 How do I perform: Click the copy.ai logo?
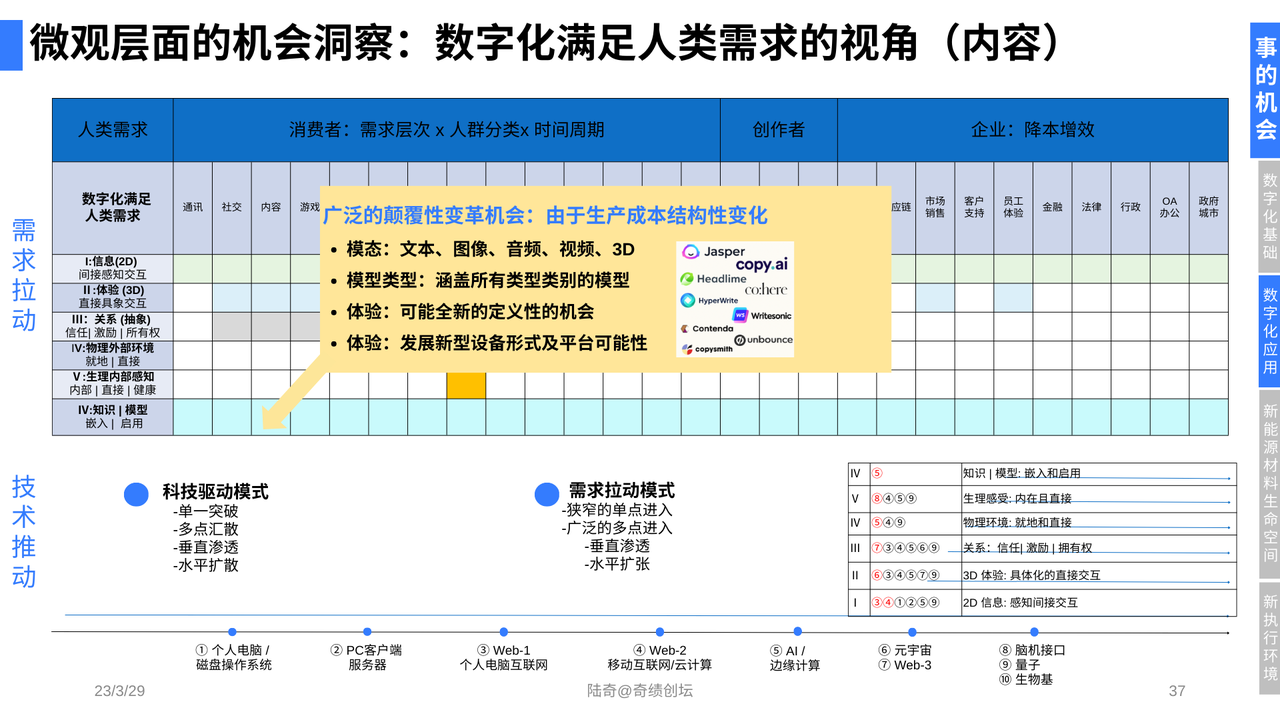point(762,265)
